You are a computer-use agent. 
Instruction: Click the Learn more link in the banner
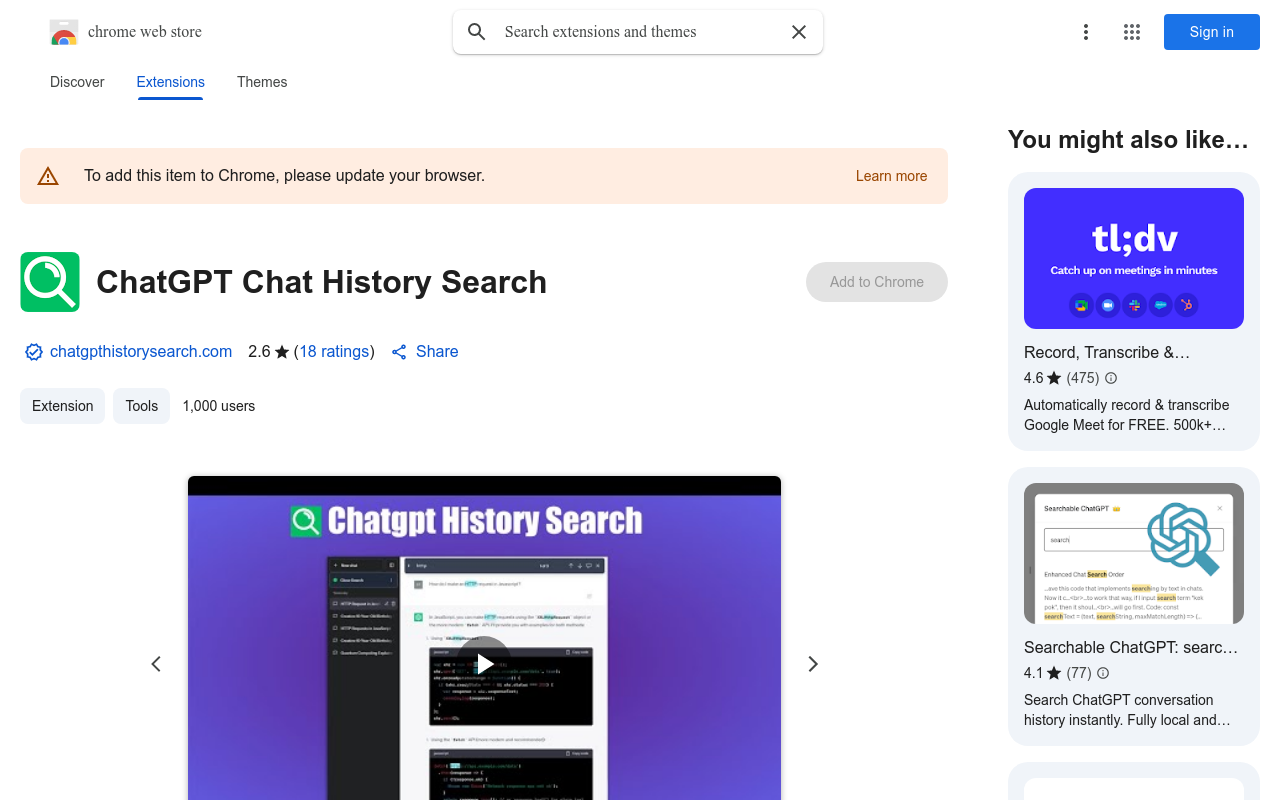[891, 175]
